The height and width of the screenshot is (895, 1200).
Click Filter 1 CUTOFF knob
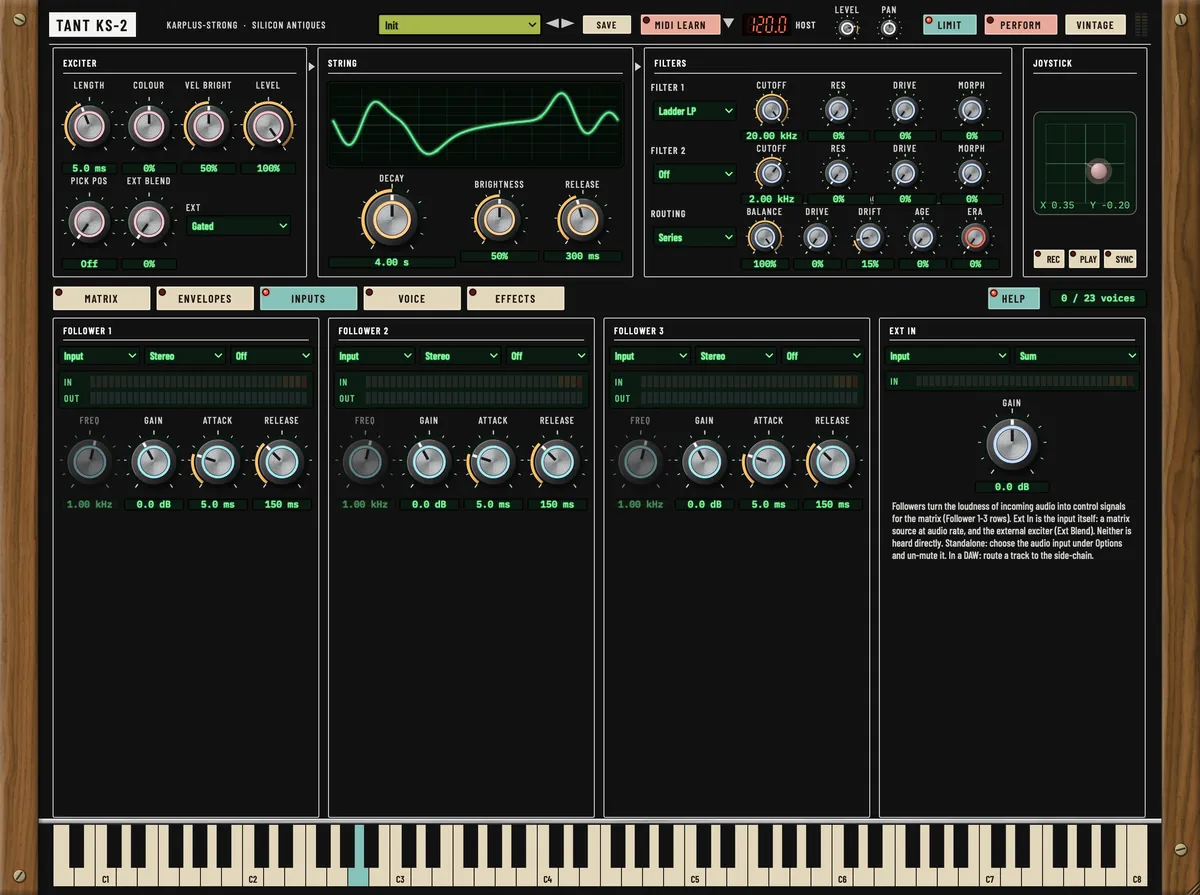tap(771, 110)
